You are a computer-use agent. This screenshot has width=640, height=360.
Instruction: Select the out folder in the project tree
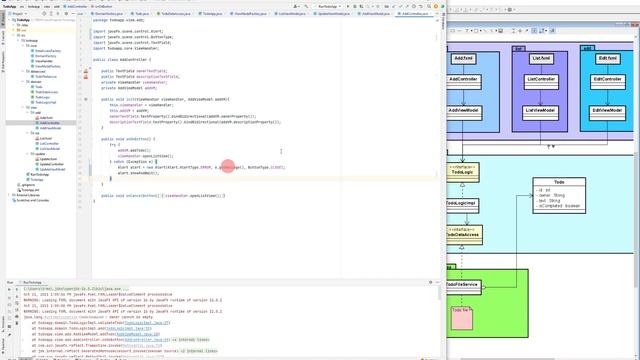coord(21,30)
